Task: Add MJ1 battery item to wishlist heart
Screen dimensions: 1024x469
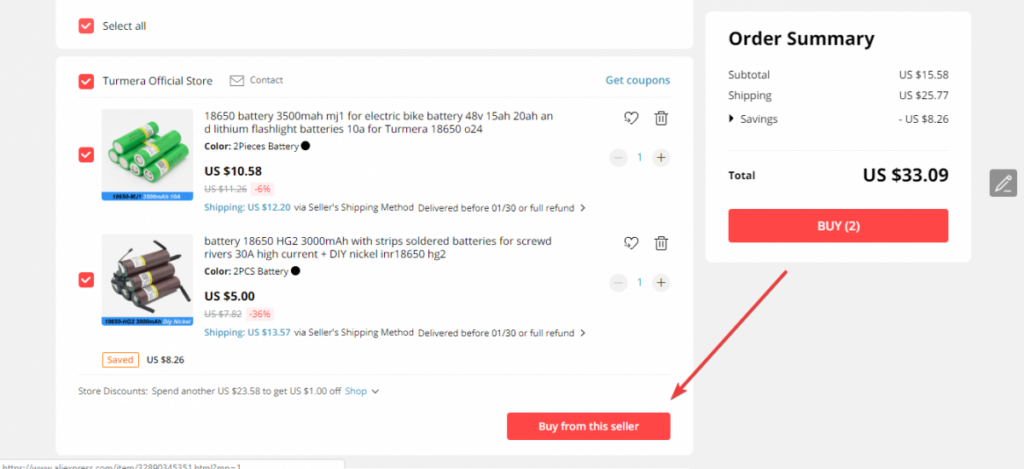Action: tap(631, 118)
